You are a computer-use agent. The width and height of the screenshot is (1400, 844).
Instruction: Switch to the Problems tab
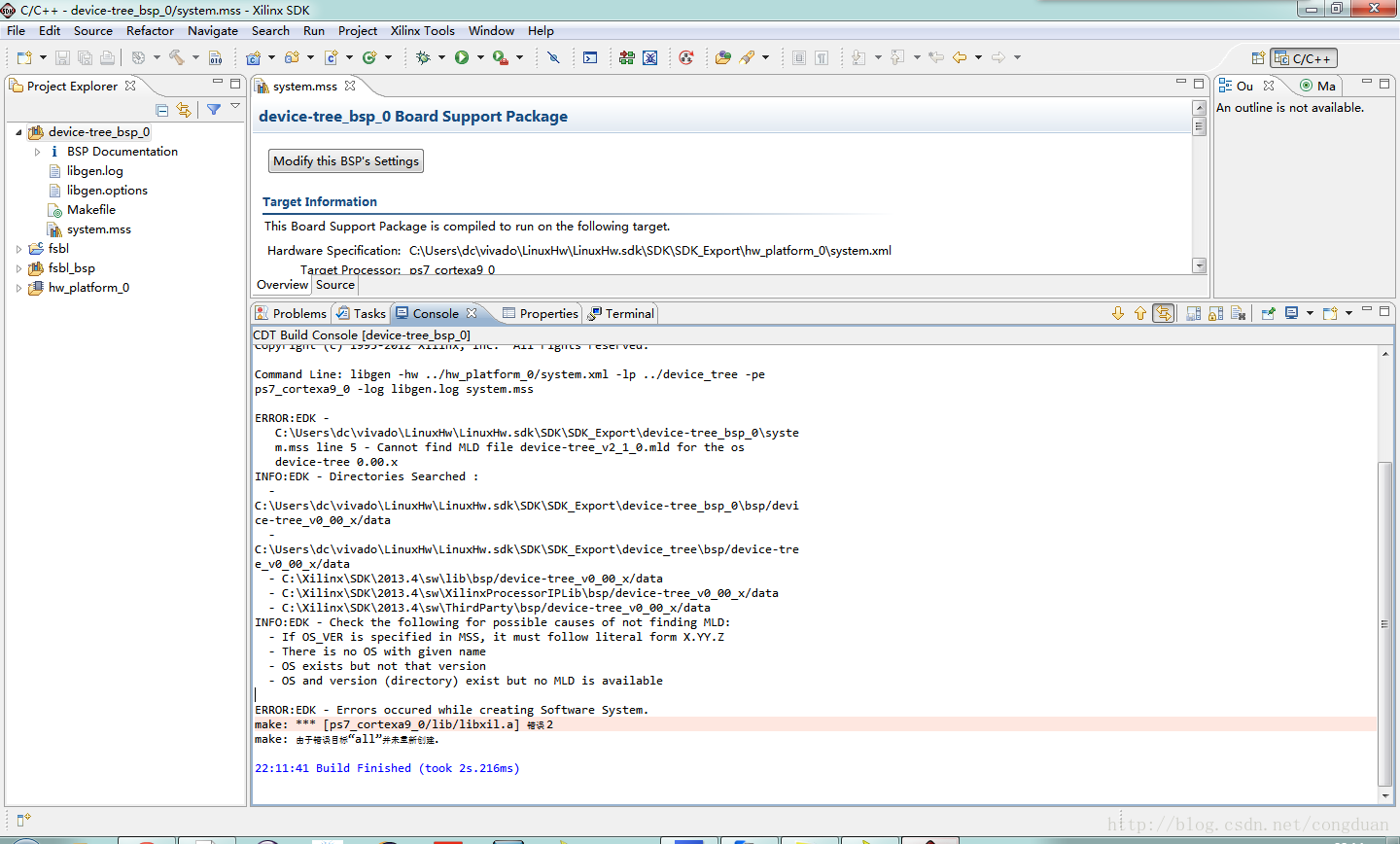pyautogui.click(x=291, y=313)
